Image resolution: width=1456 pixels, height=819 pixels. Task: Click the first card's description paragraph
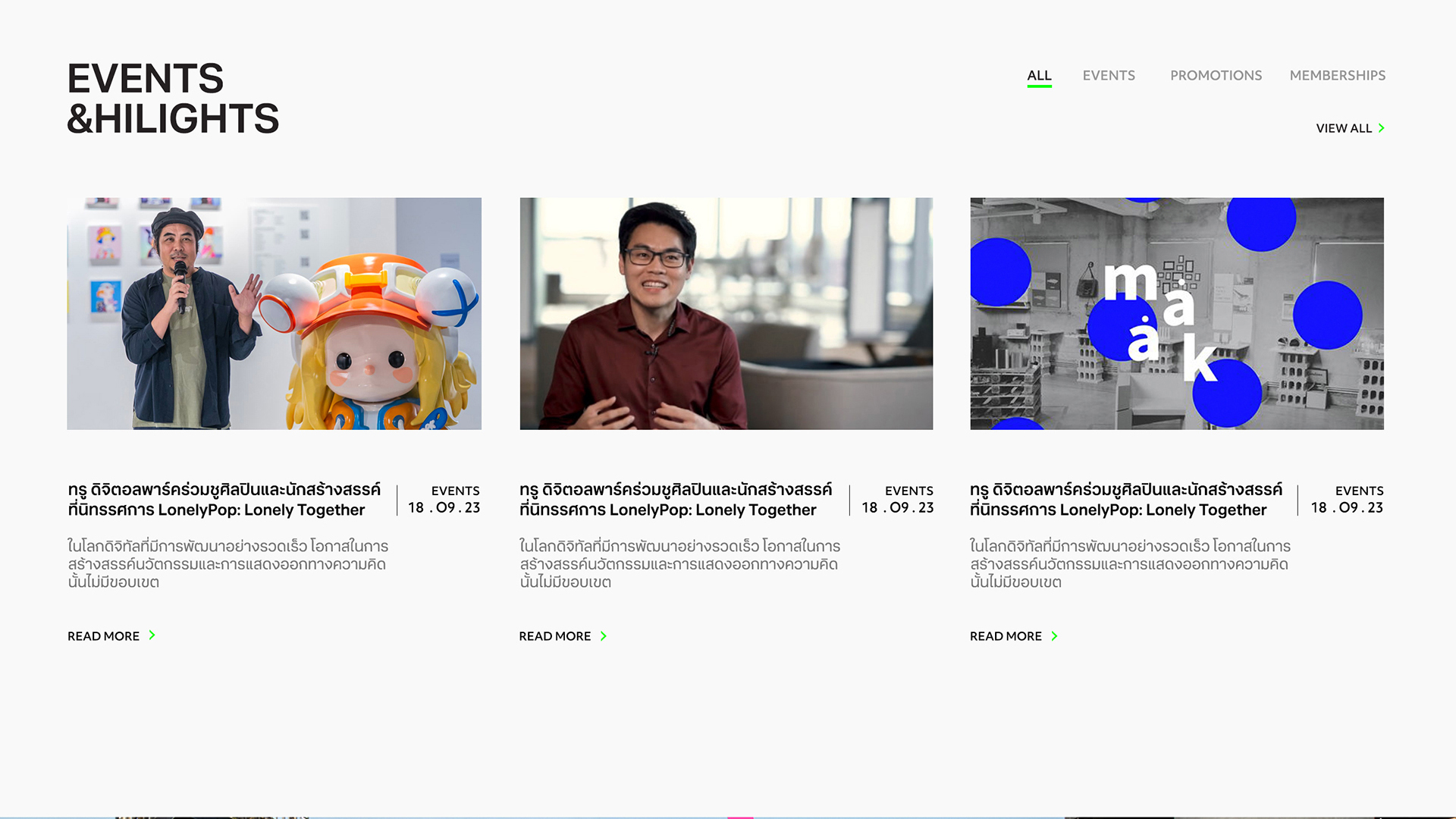pos(227,564)
